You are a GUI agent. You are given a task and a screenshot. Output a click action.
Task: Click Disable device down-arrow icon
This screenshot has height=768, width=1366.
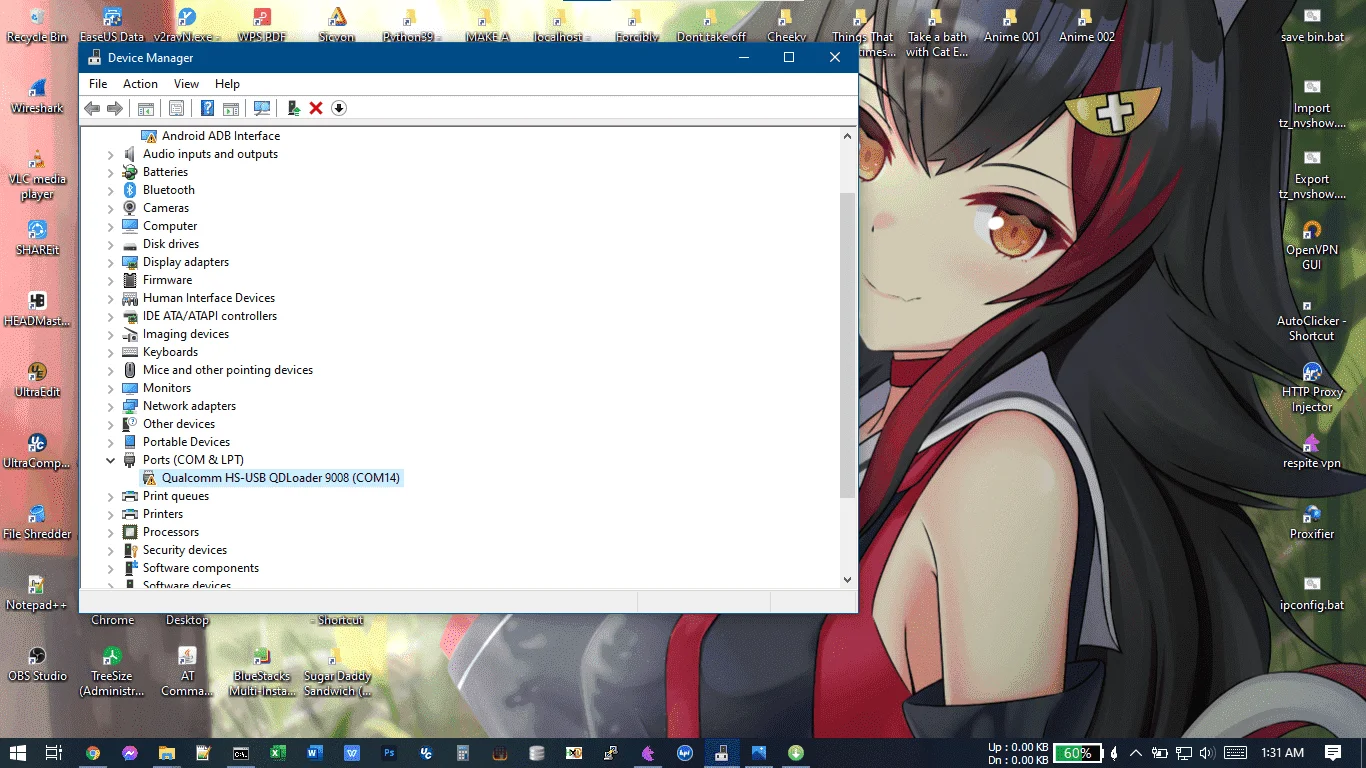339,108
